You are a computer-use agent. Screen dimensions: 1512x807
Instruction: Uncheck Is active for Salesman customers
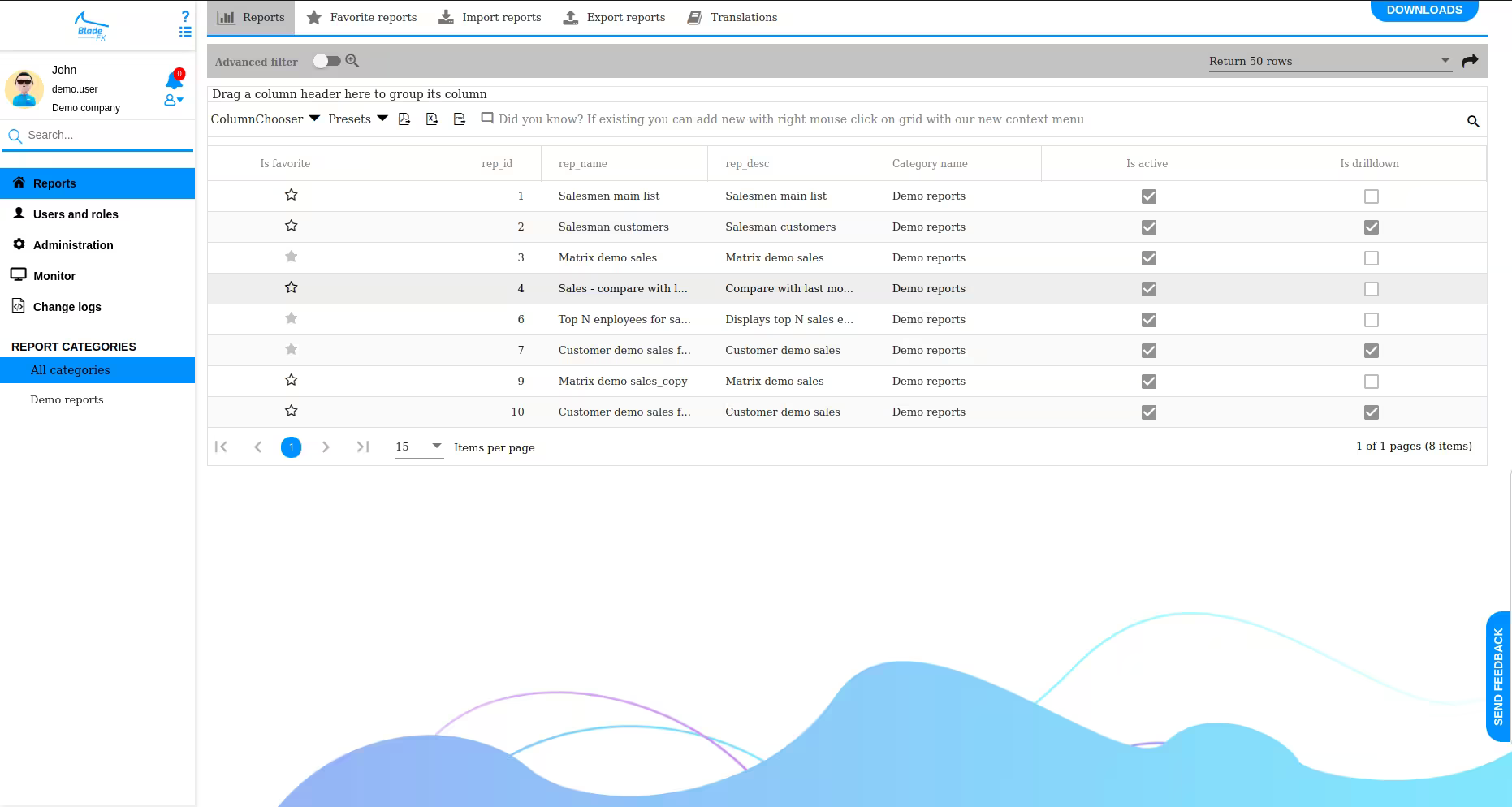[1148, 227]
